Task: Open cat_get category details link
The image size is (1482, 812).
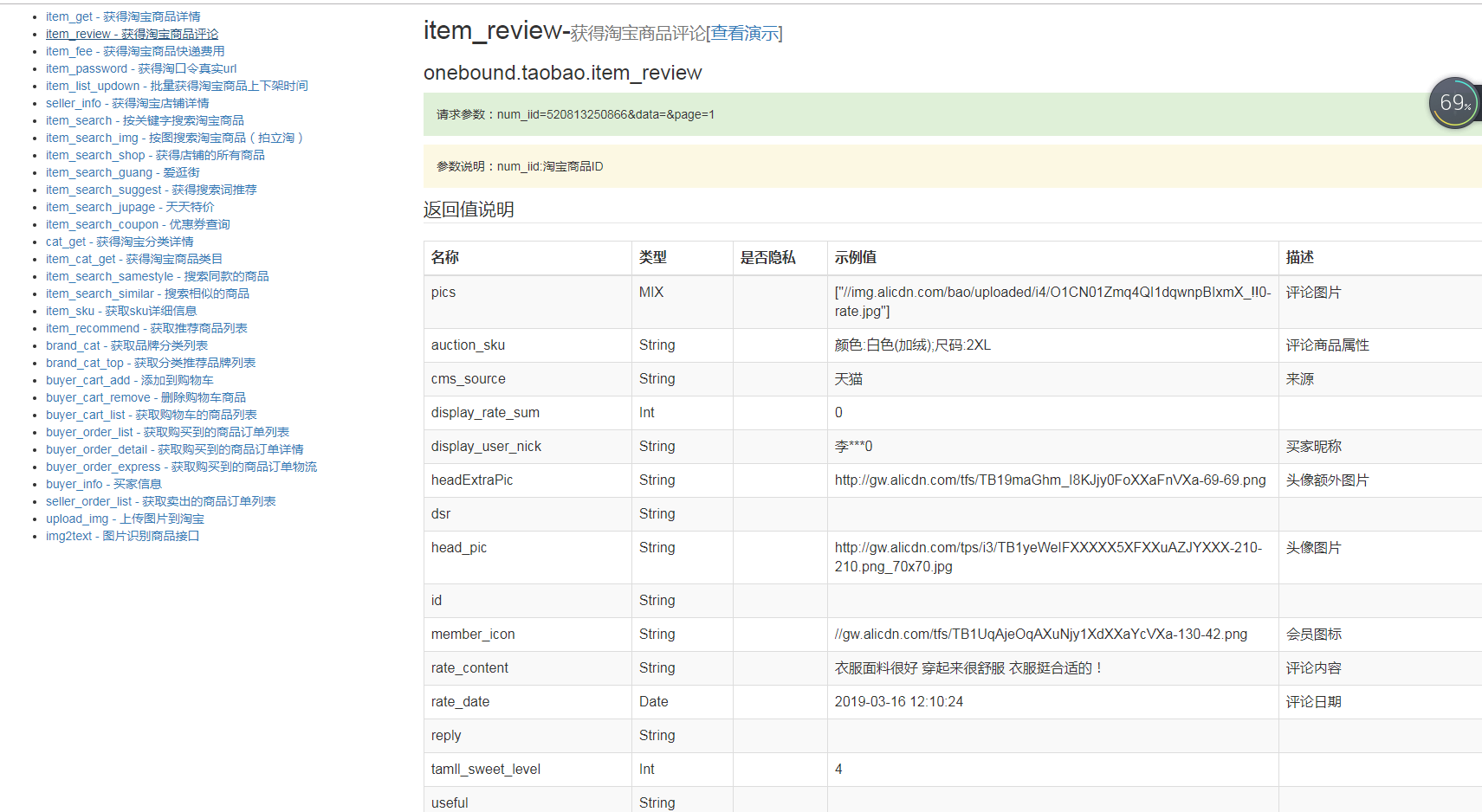Action: click(x=120, y=242)
